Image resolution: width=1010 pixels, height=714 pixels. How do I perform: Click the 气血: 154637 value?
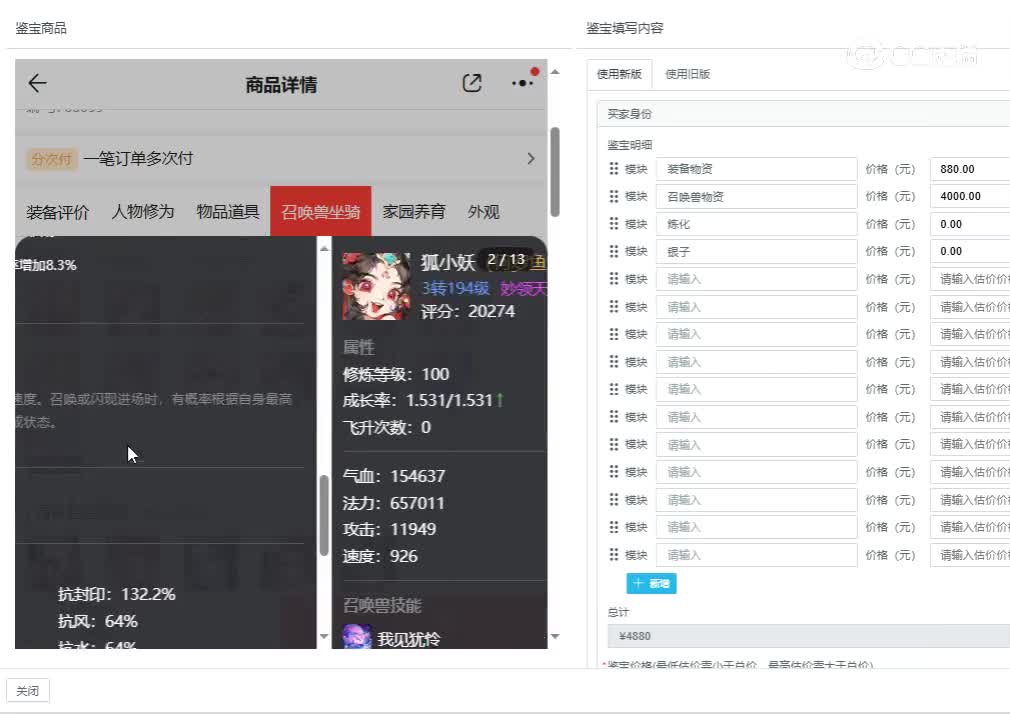coord(394,476)
